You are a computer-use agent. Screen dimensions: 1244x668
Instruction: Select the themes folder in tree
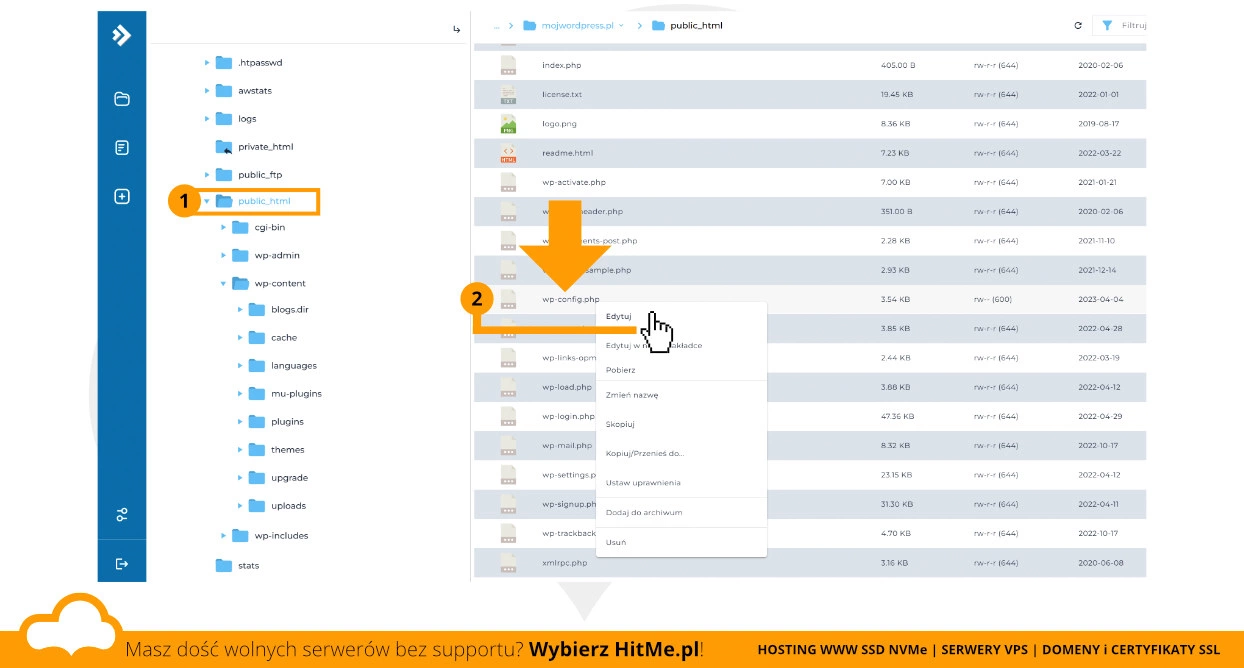tap(287, 450)
